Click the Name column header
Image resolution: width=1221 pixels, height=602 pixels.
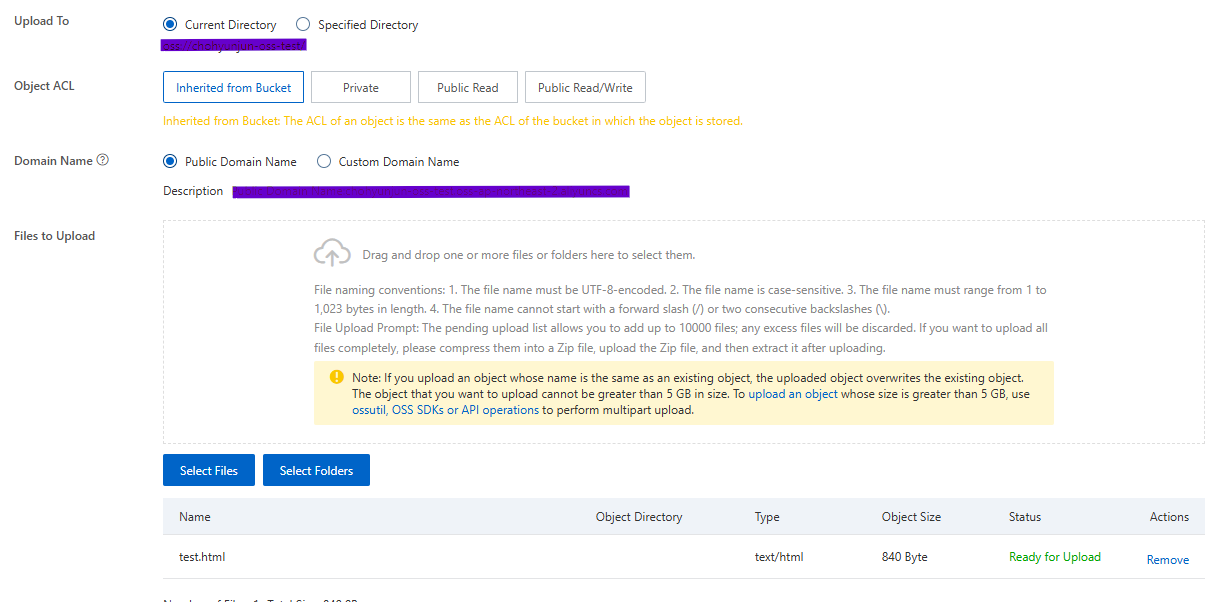pos(195,517)
